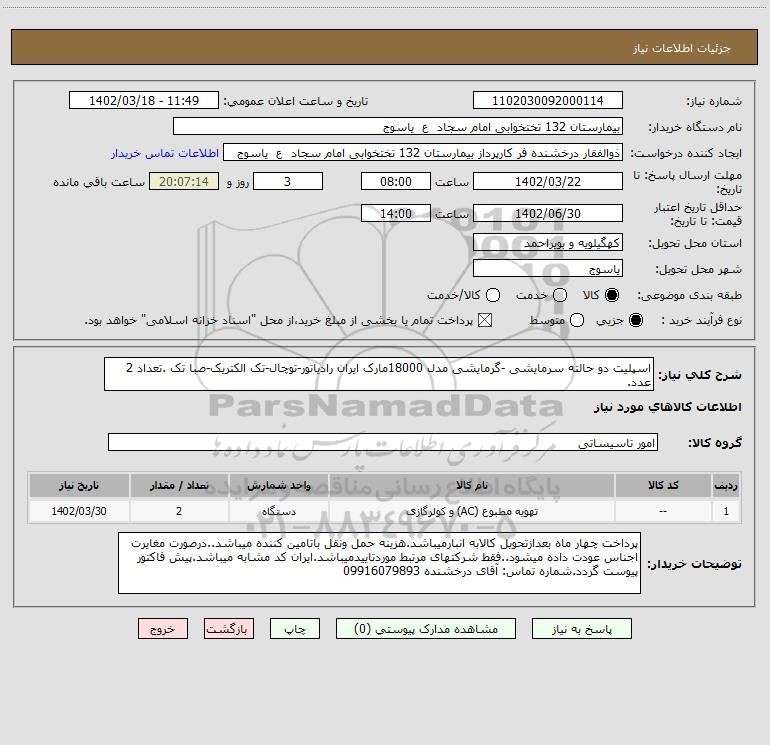Click the response deadline date 1402/03/22

click(x=548, y=181)
